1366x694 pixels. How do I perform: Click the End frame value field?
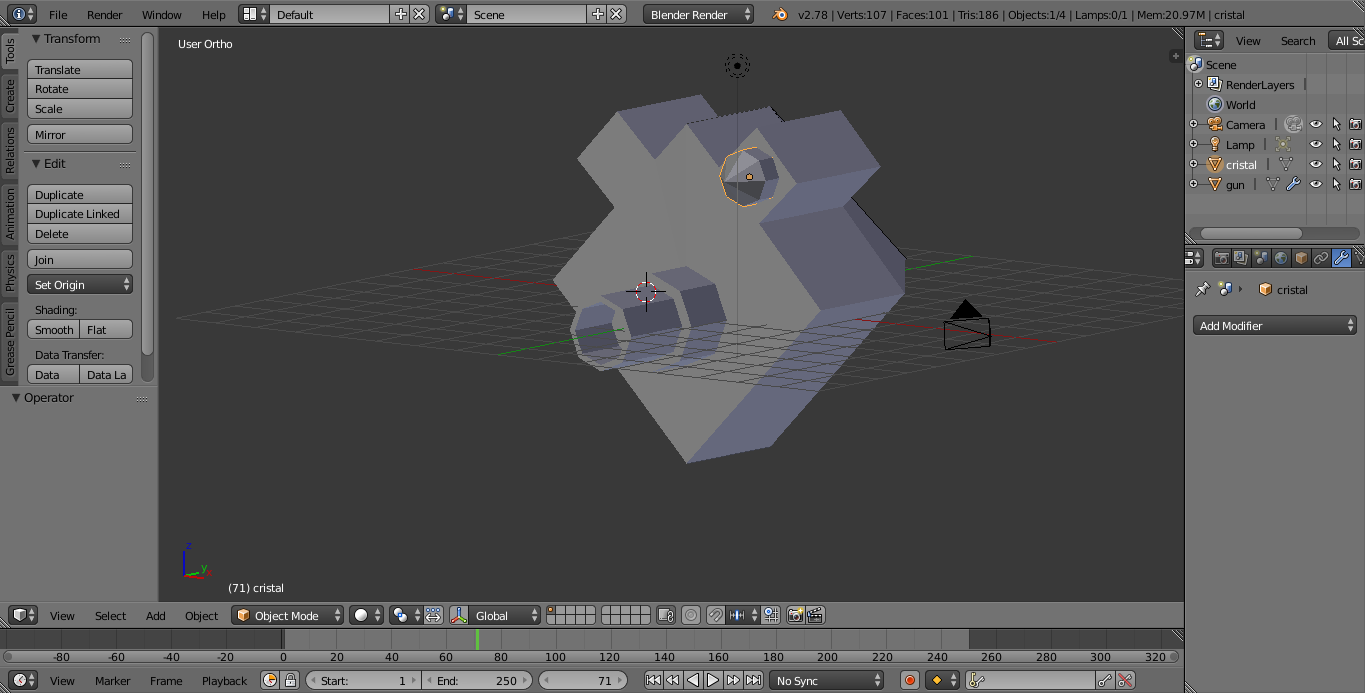pos(478,681)
